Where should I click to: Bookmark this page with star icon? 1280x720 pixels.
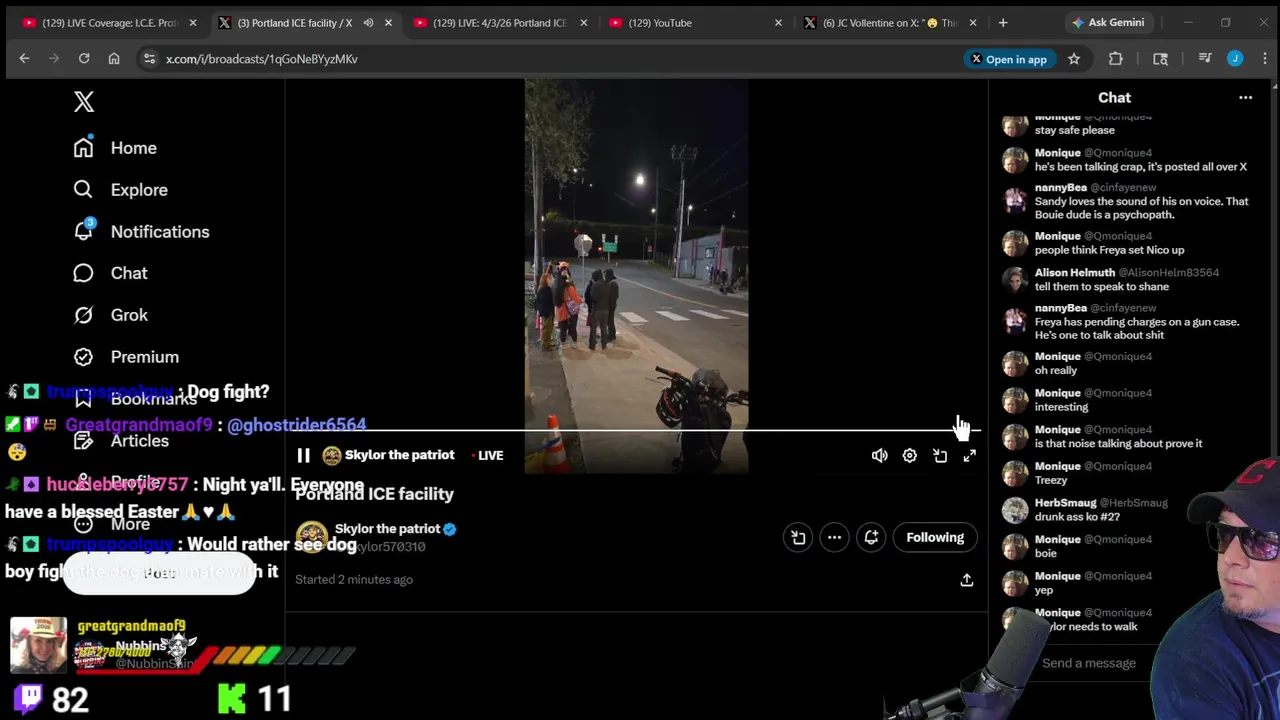point(1074,59)
